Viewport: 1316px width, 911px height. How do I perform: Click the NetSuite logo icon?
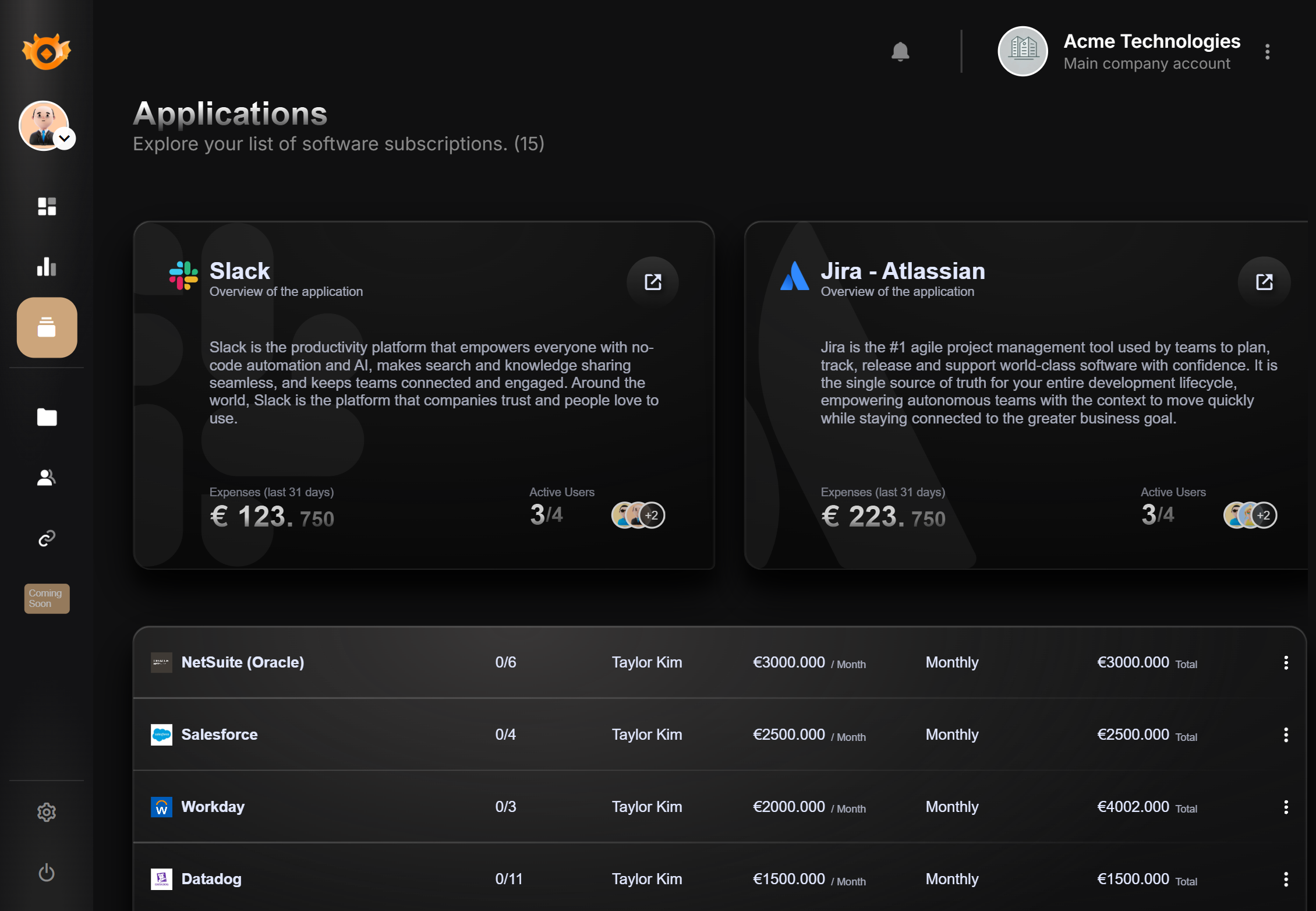coord(161,662)
